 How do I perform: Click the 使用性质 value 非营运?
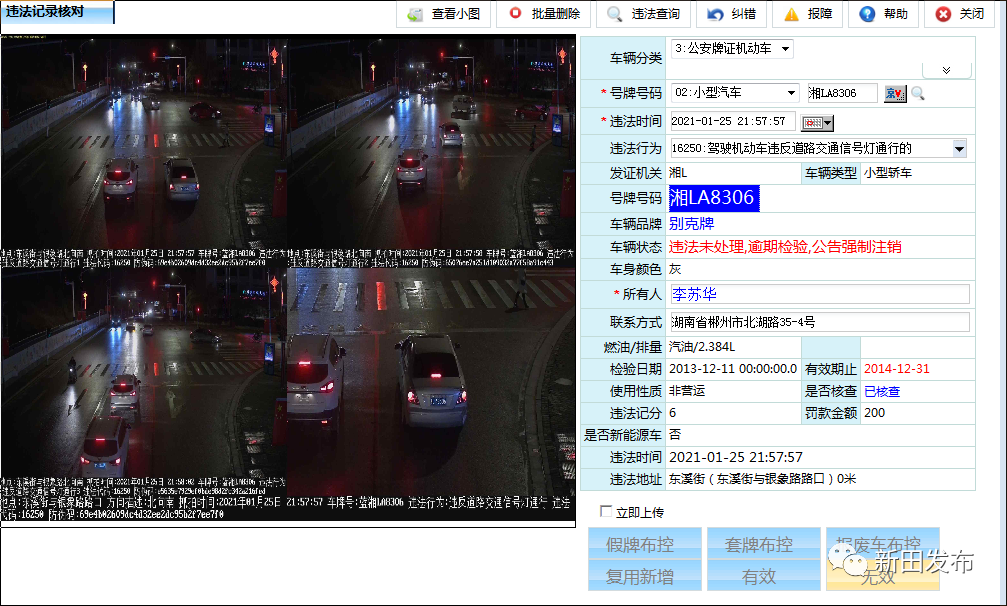(687, 392)
